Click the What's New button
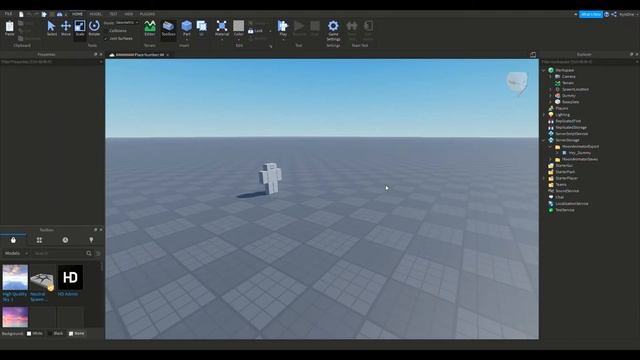The image size is (640, 360). (x=591, y=14)
